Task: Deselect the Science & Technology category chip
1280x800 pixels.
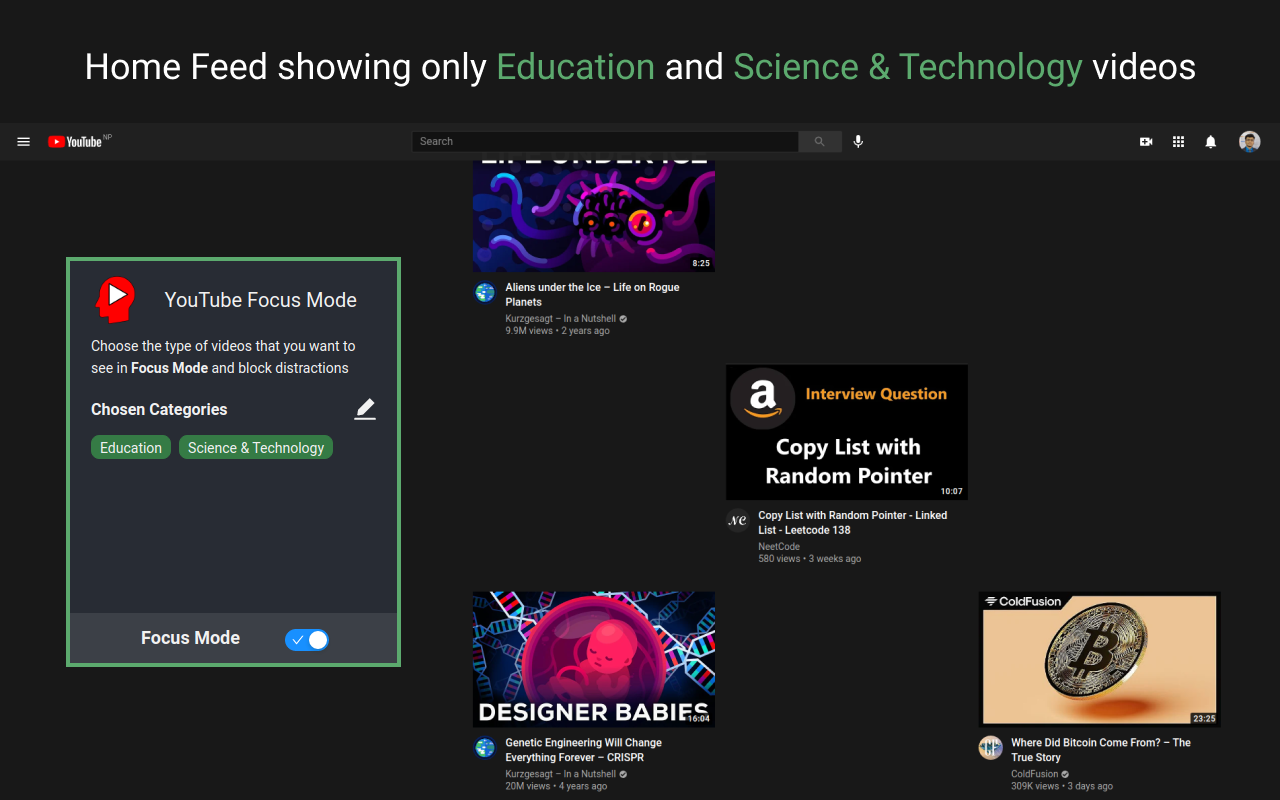Action: (255, 447)
